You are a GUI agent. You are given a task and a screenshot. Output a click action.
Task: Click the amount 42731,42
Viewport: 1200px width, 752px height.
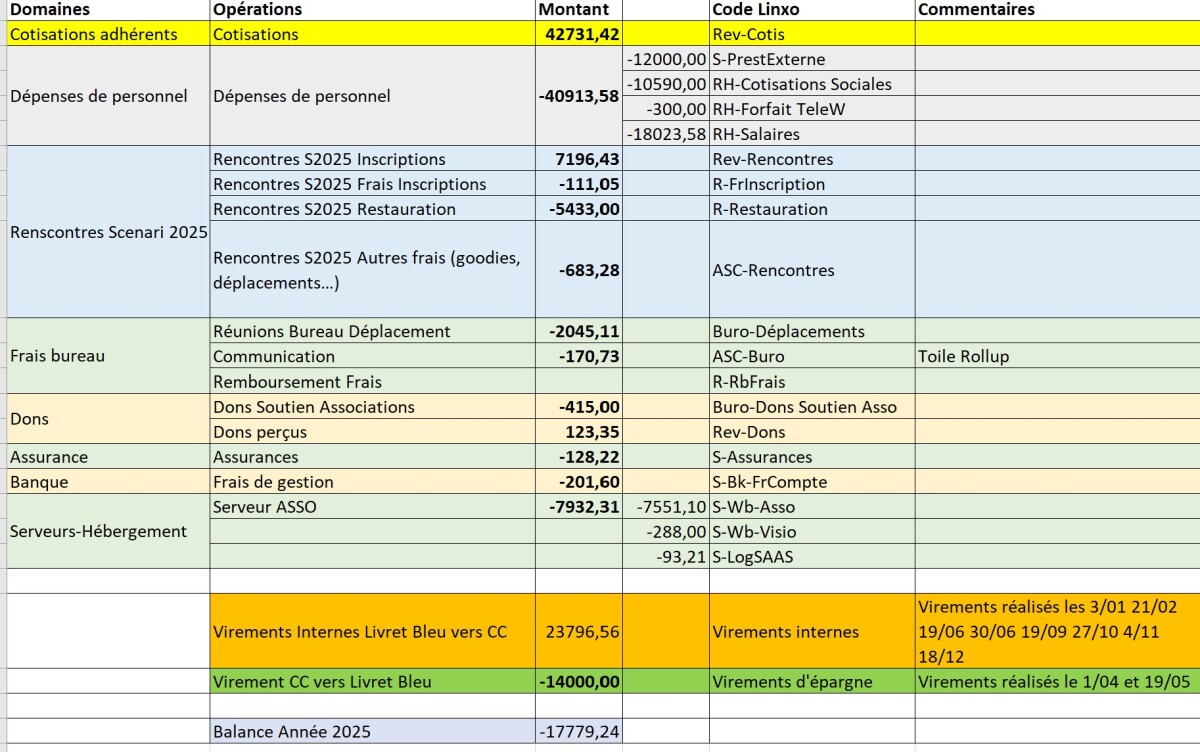point(578,34)
